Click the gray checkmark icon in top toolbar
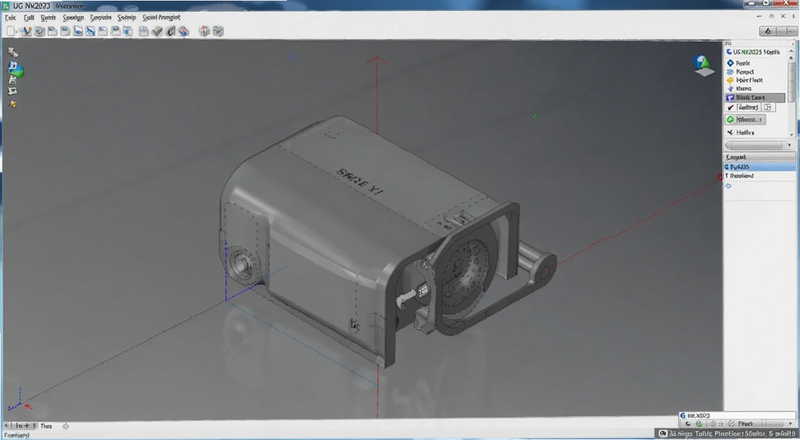800x440 pixels. (157, 31)
